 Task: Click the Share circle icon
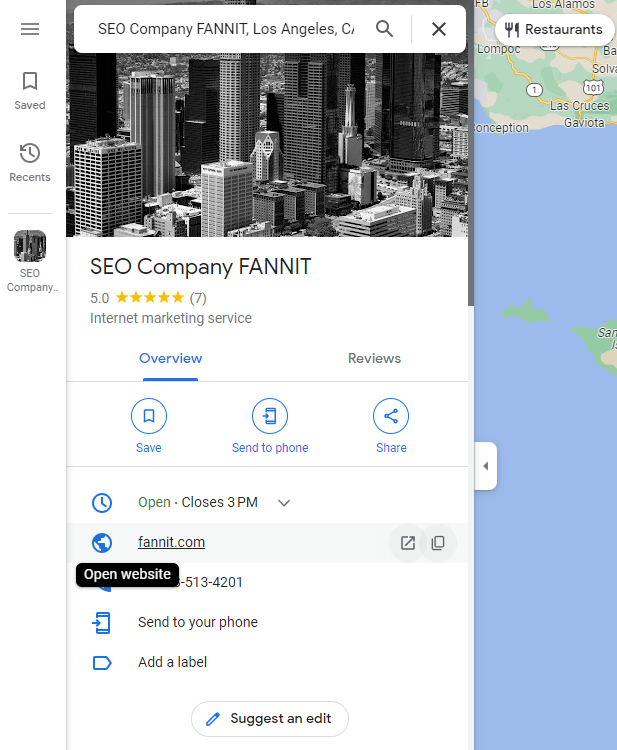pos(391,416)
